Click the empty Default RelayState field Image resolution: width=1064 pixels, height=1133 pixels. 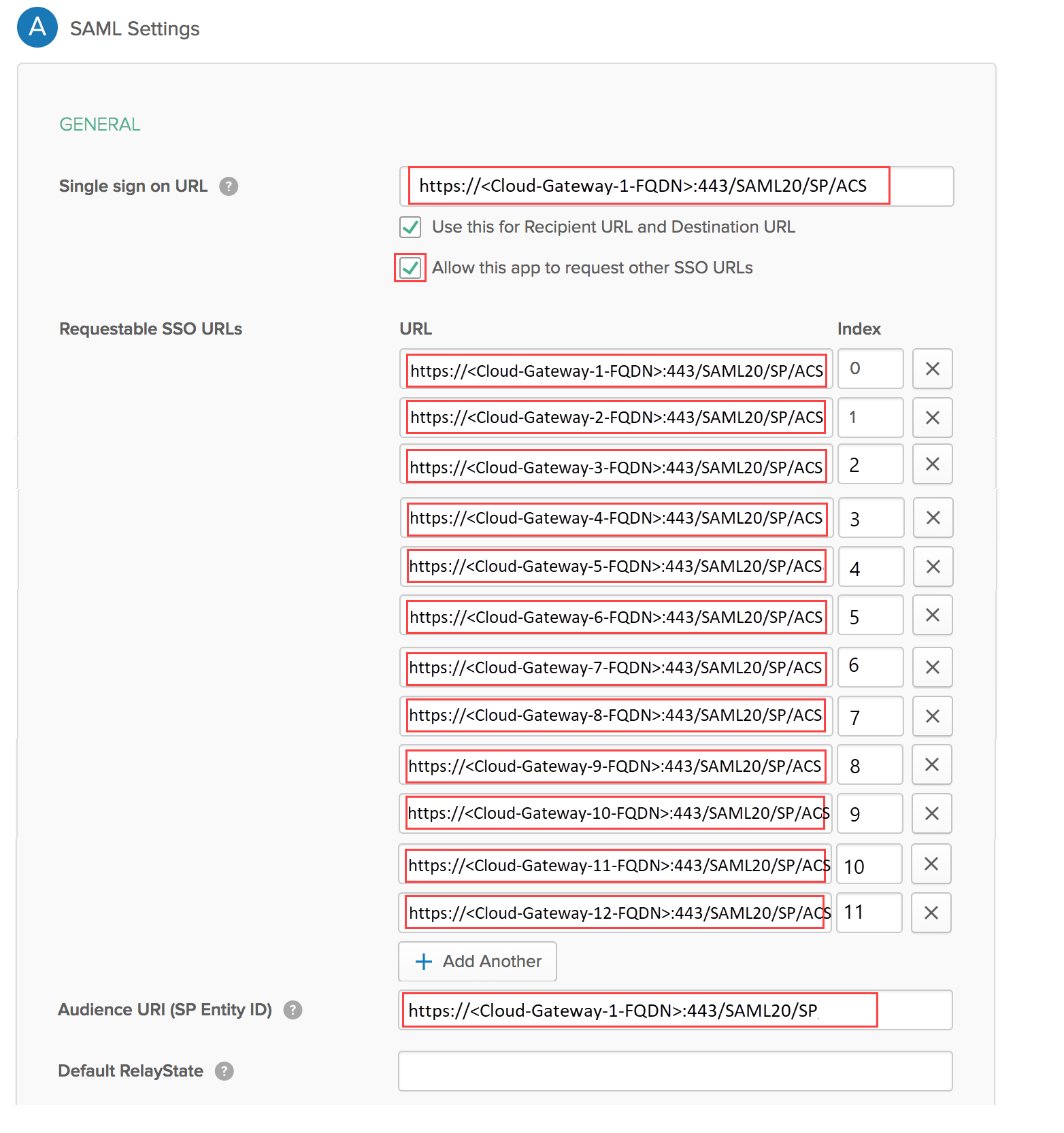point(675,1071)
